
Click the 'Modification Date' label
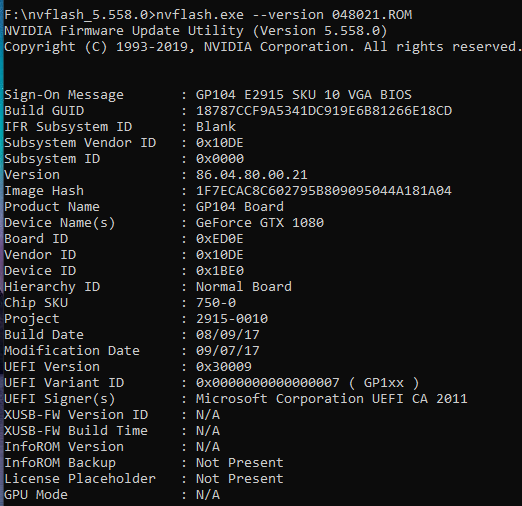coord(72,351)
